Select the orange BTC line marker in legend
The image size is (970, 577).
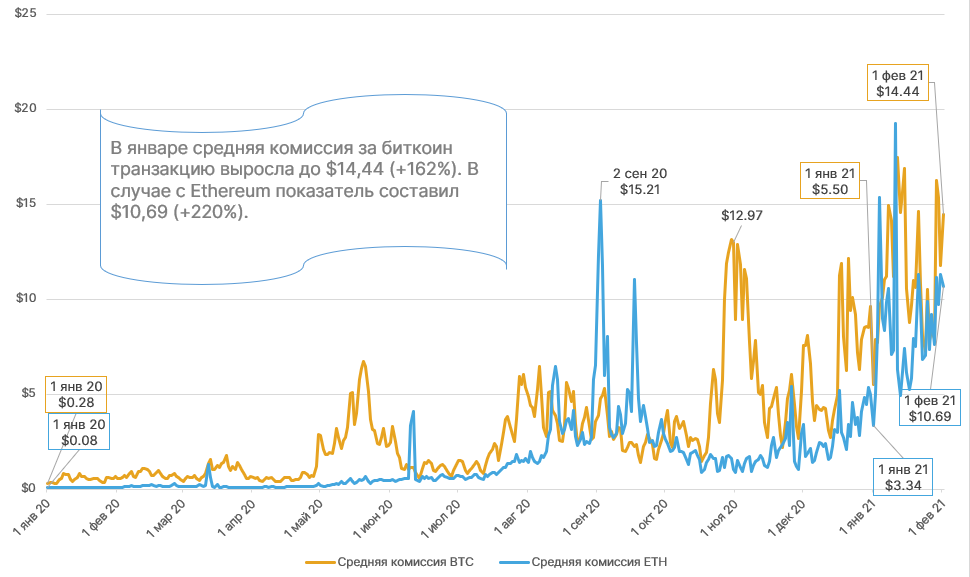tap(316, 561)
